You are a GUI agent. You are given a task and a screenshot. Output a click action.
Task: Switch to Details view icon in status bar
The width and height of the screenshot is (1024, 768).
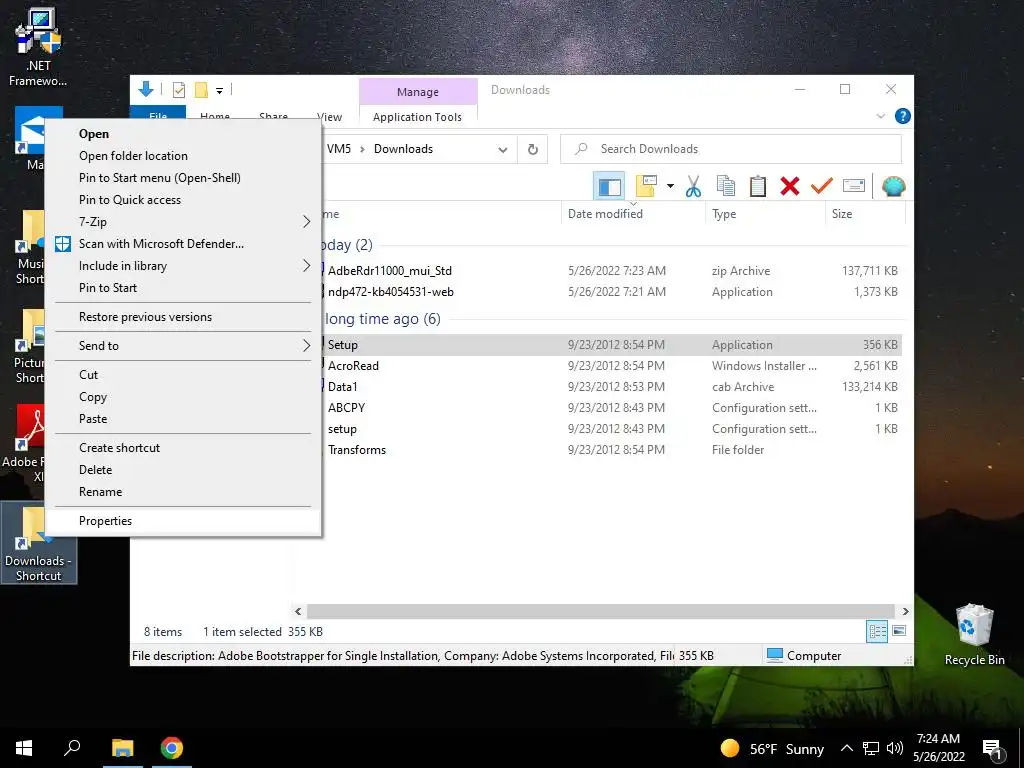point(877,631)
